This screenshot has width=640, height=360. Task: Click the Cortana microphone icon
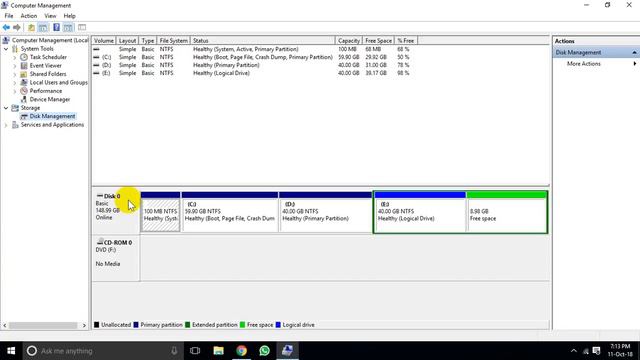[x=174, y=351]
